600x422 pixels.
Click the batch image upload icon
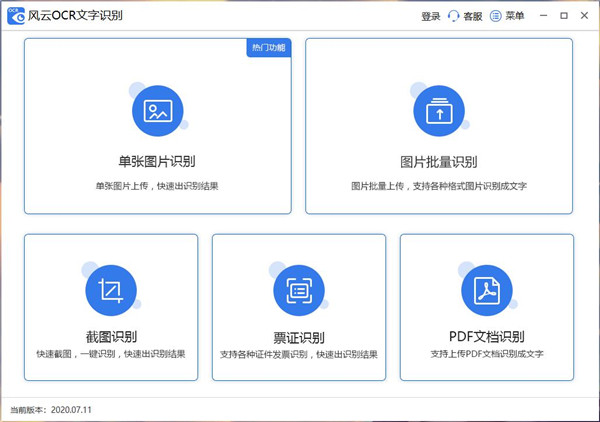click(439, 111)
